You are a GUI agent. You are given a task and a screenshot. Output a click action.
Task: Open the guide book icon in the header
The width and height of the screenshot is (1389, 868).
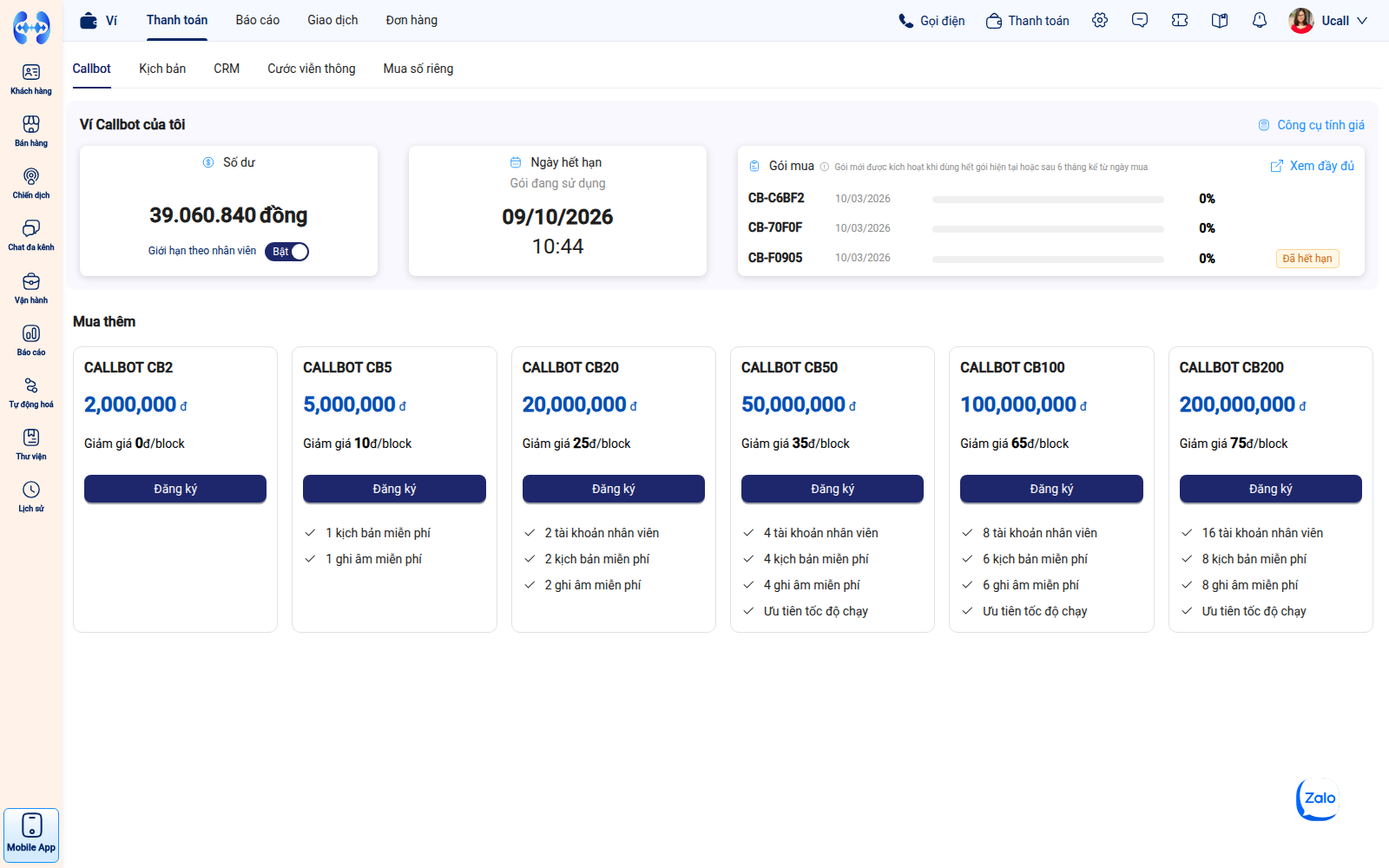point(1220,20)
